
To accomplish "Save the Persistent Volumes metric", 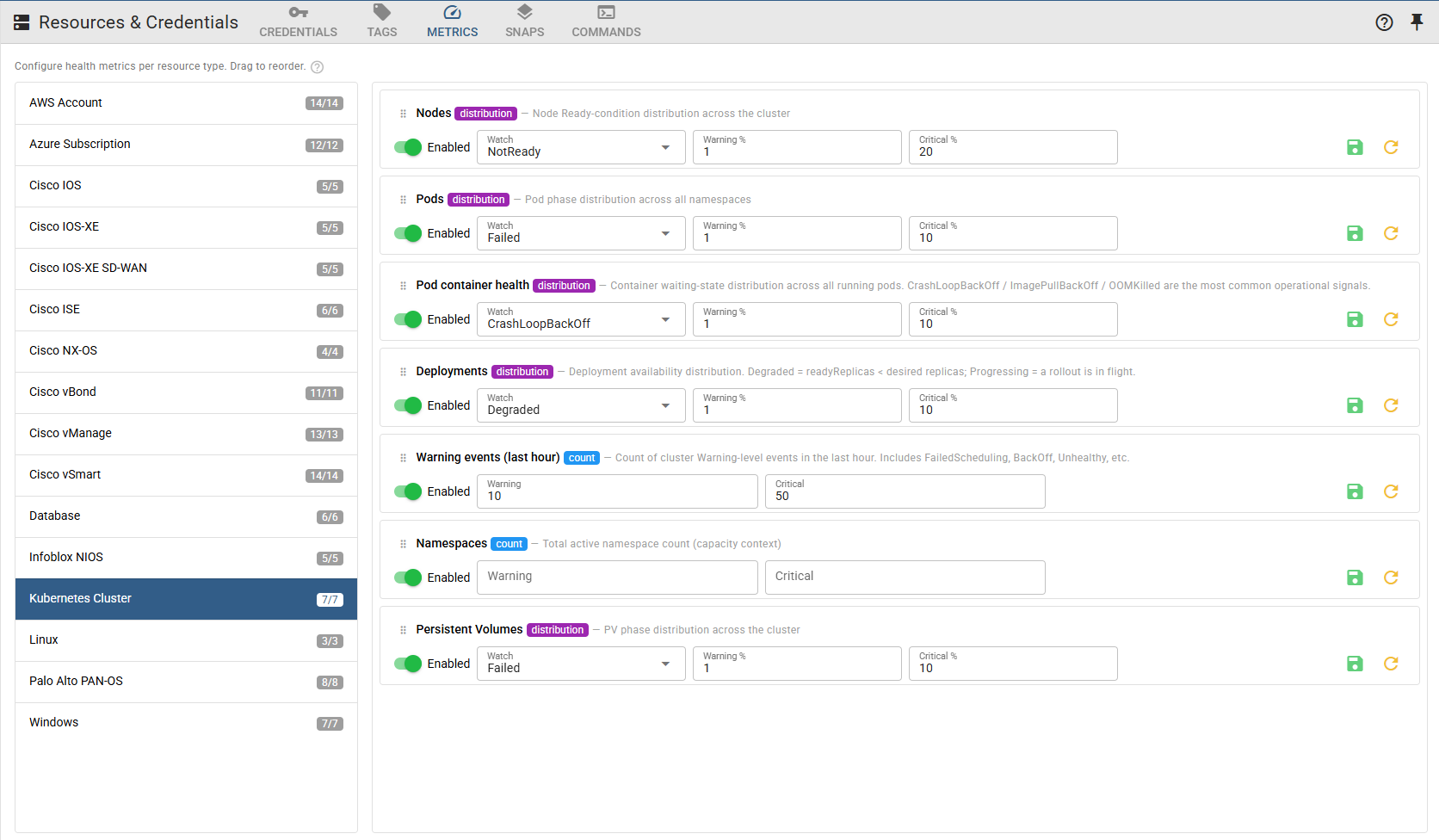I will point(1355,664).
